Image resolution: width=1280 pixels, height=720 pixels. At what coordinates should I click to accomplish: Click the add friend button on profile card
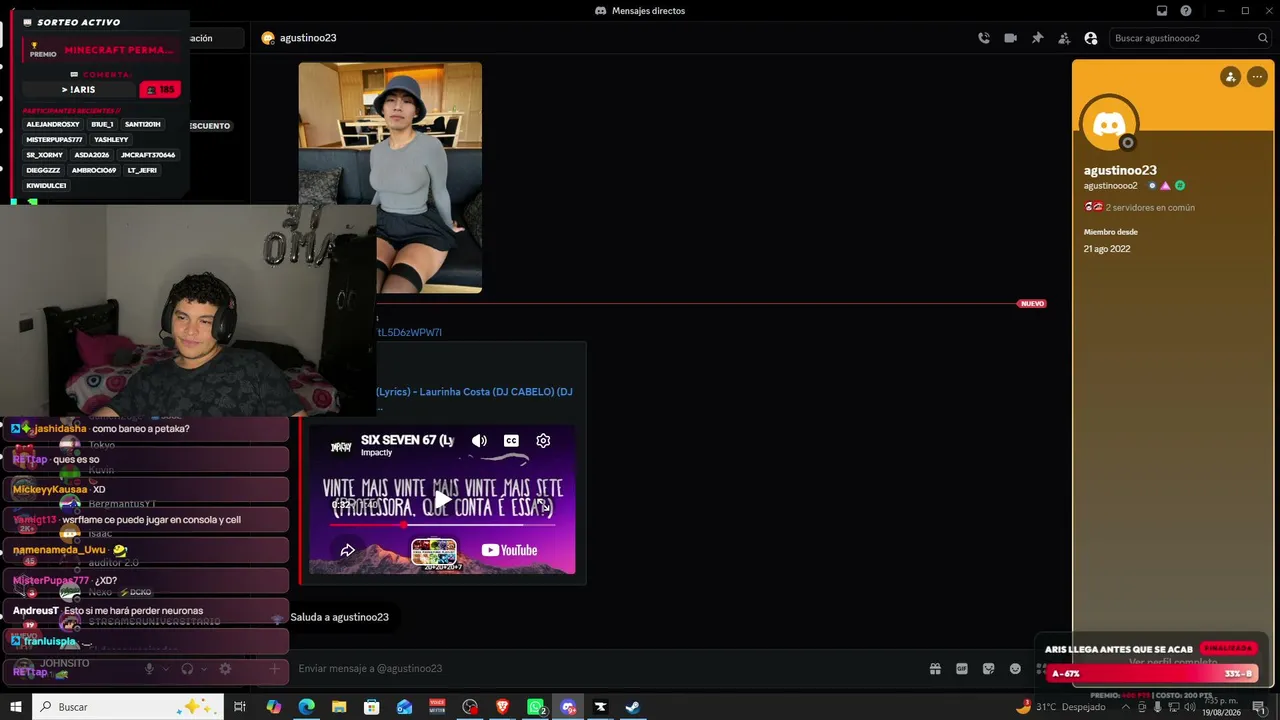coord(1230,77)
